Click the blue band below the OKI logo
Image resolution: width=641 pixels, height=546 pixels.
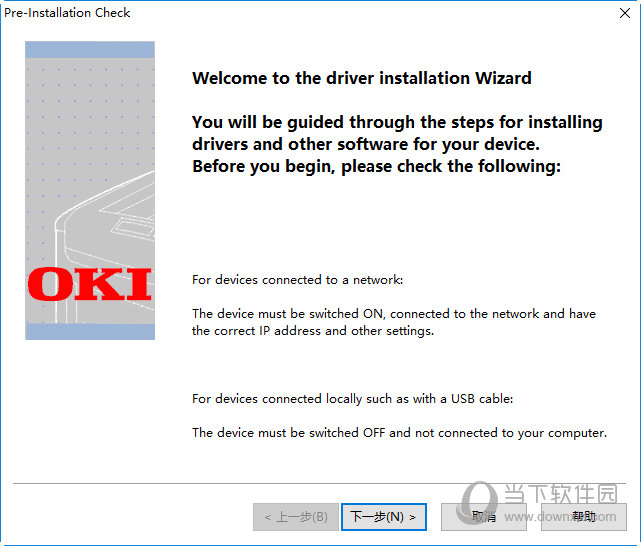(90, 332)
